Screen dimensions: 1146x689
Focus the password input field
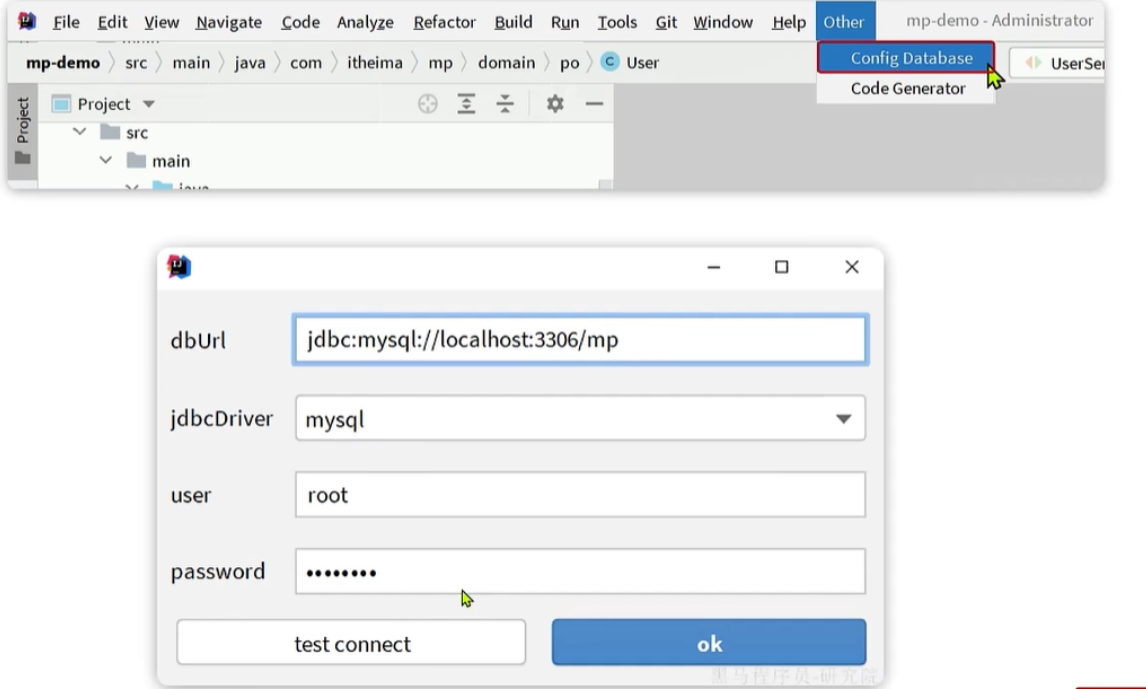pos(580,572)
